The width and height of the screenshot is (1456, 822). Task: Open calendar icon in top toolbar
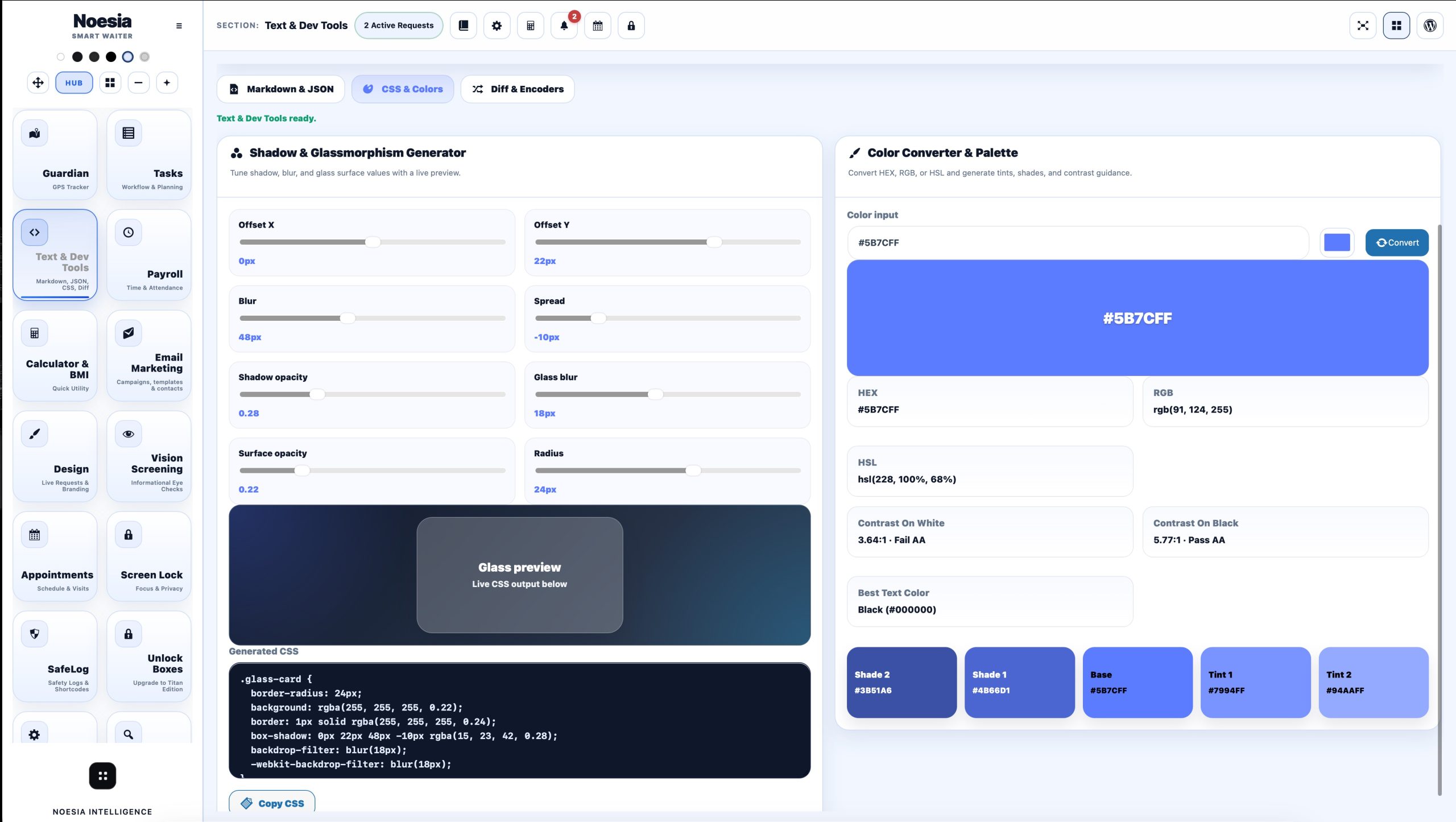[598, 26]
